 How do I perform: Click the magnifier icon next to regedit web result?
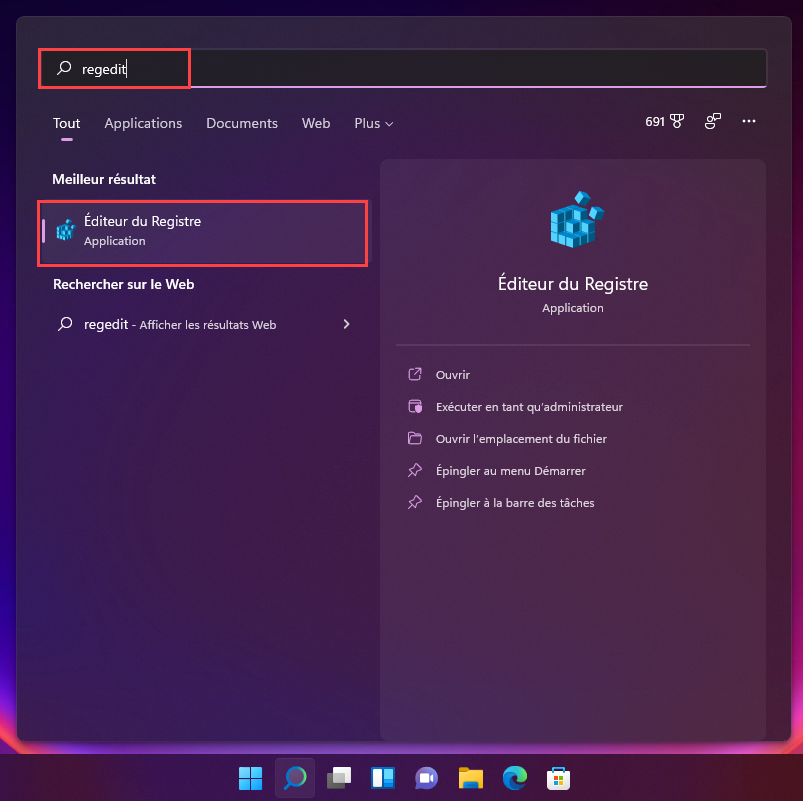(x=65, y=324)
